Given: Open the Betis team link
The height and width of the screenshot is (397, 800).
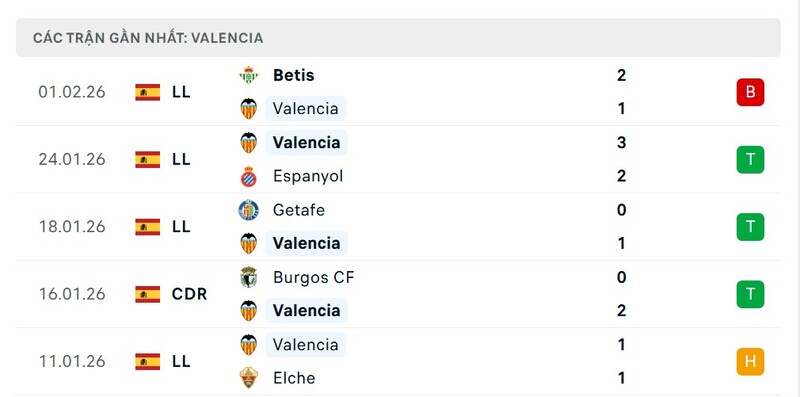Looking at the screenshot, I should coord(293,75).
